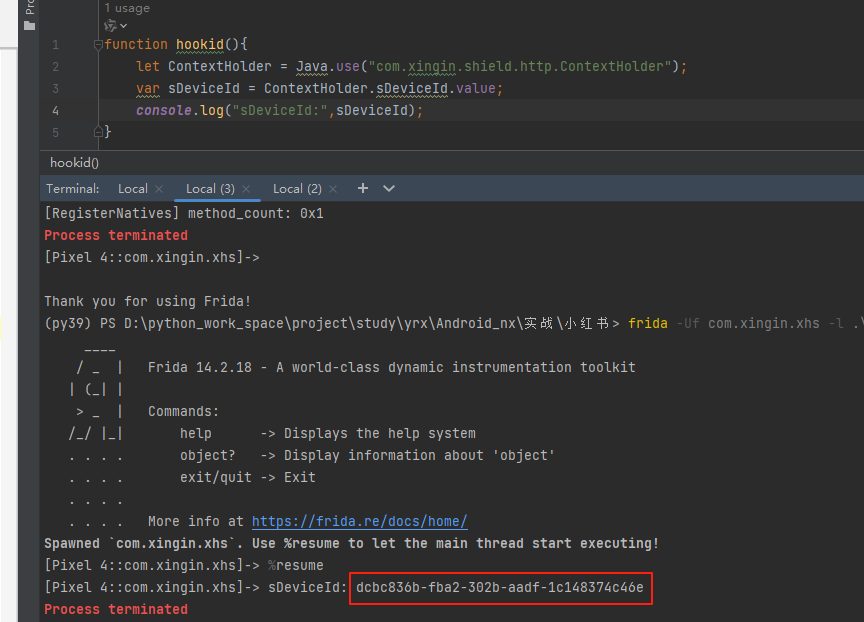Open the Project tool window folder icon
Image resolution: width=864 pixels, height=622 pixels.
[30, 25]
